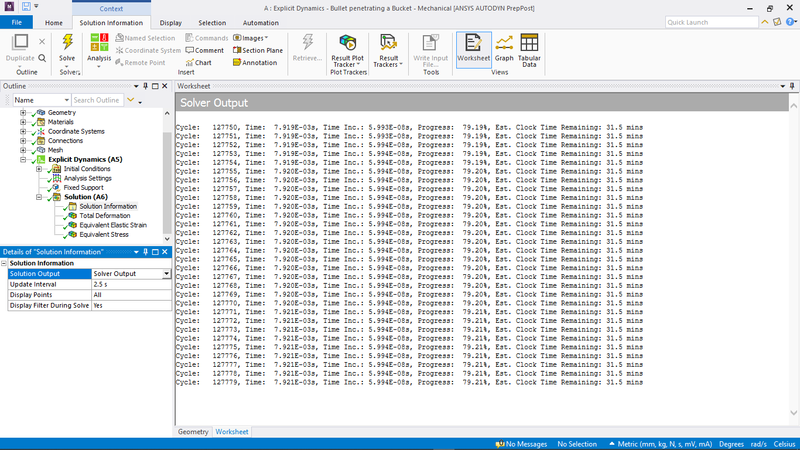Open No Messages in status bar
This screenshot has width=800, height=450.
pyautogui.click(x=521, y=444)
